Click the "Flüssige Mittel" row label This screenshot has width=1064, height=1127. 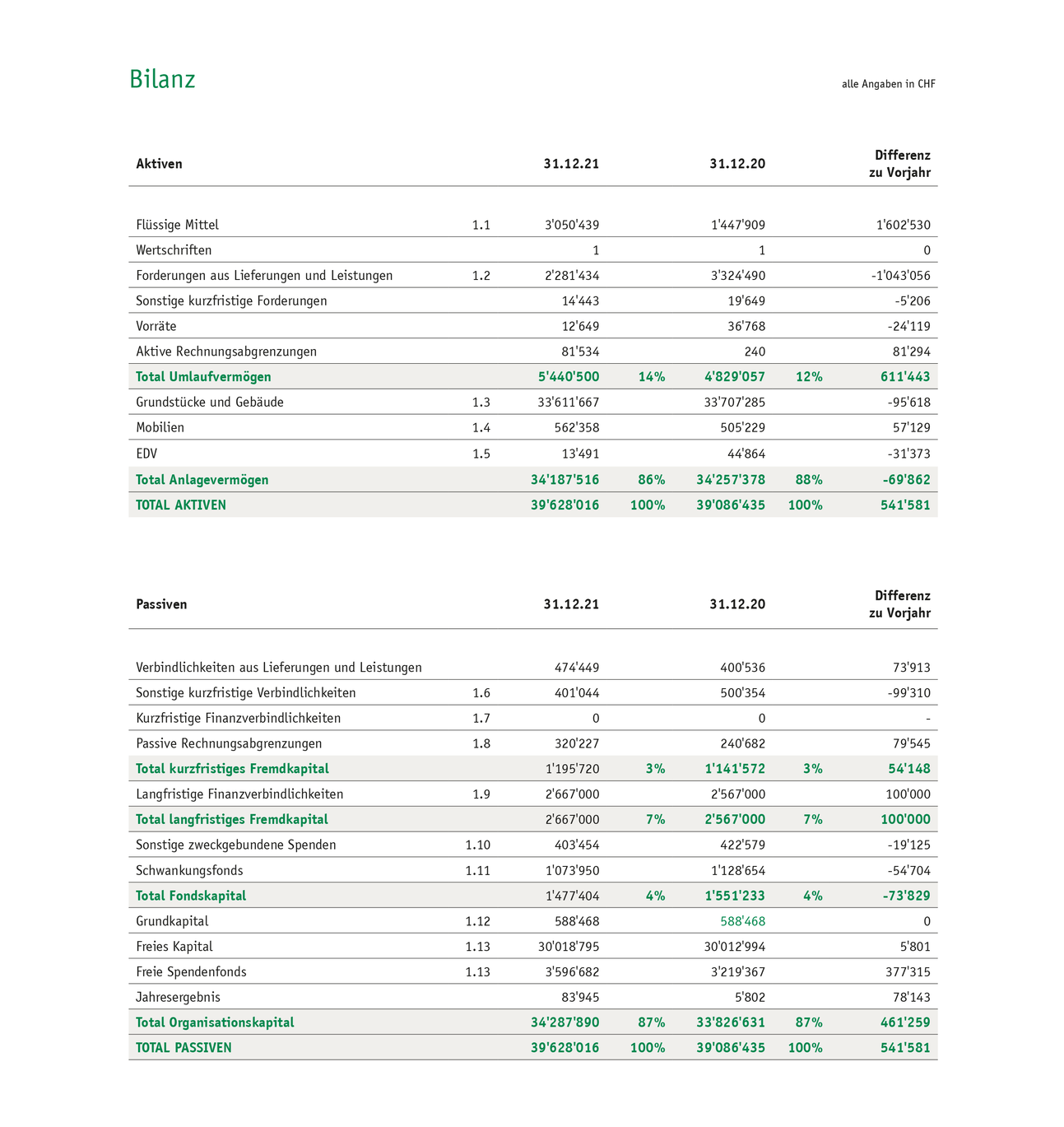[177, 225]
